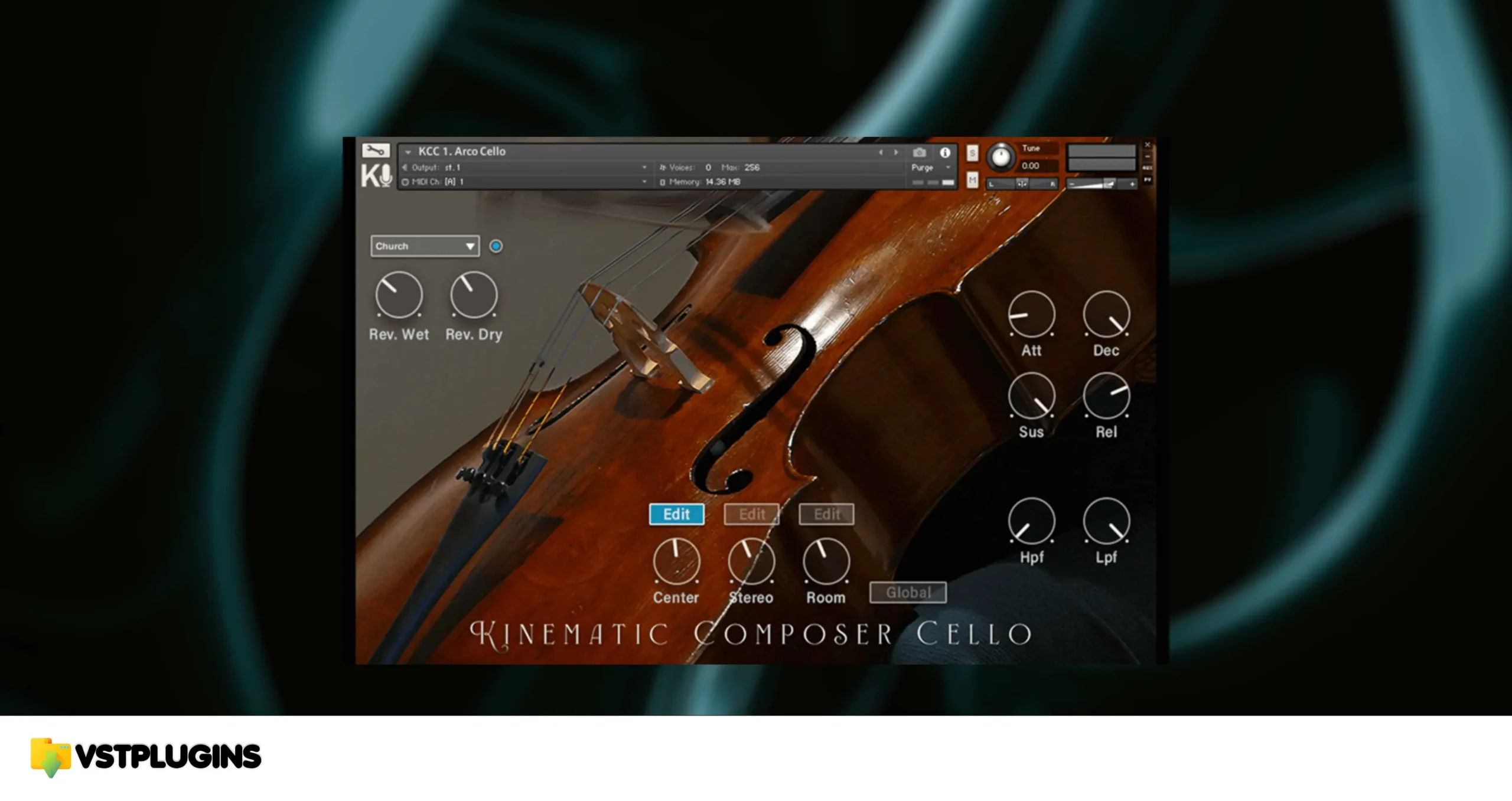Toggle the Room mic Edit button
The width and height of the screenshot is (1512, 801).
tap(827, 514)
